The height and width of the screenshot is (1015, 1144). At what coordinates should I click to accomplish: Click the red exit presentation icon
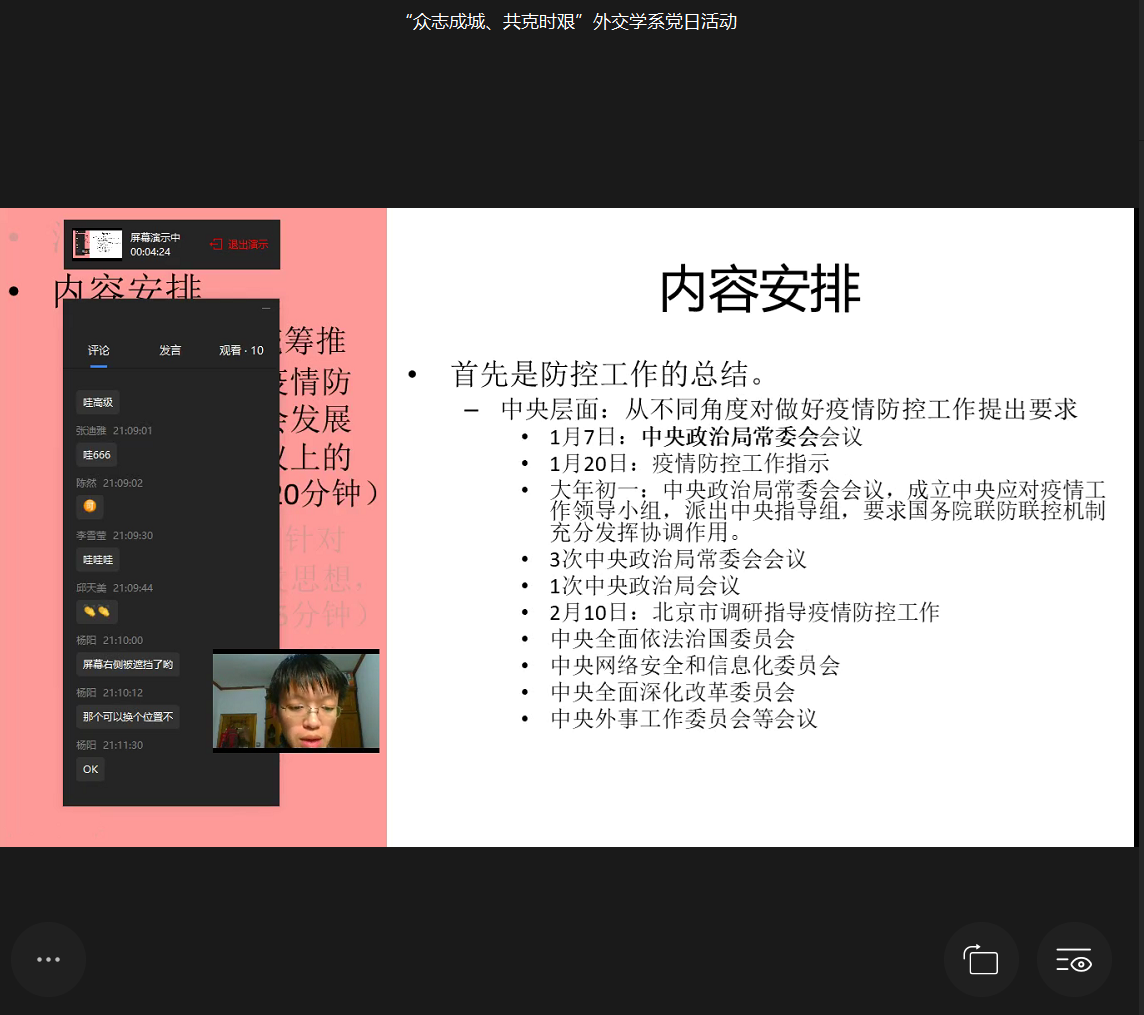click(215, 244)
